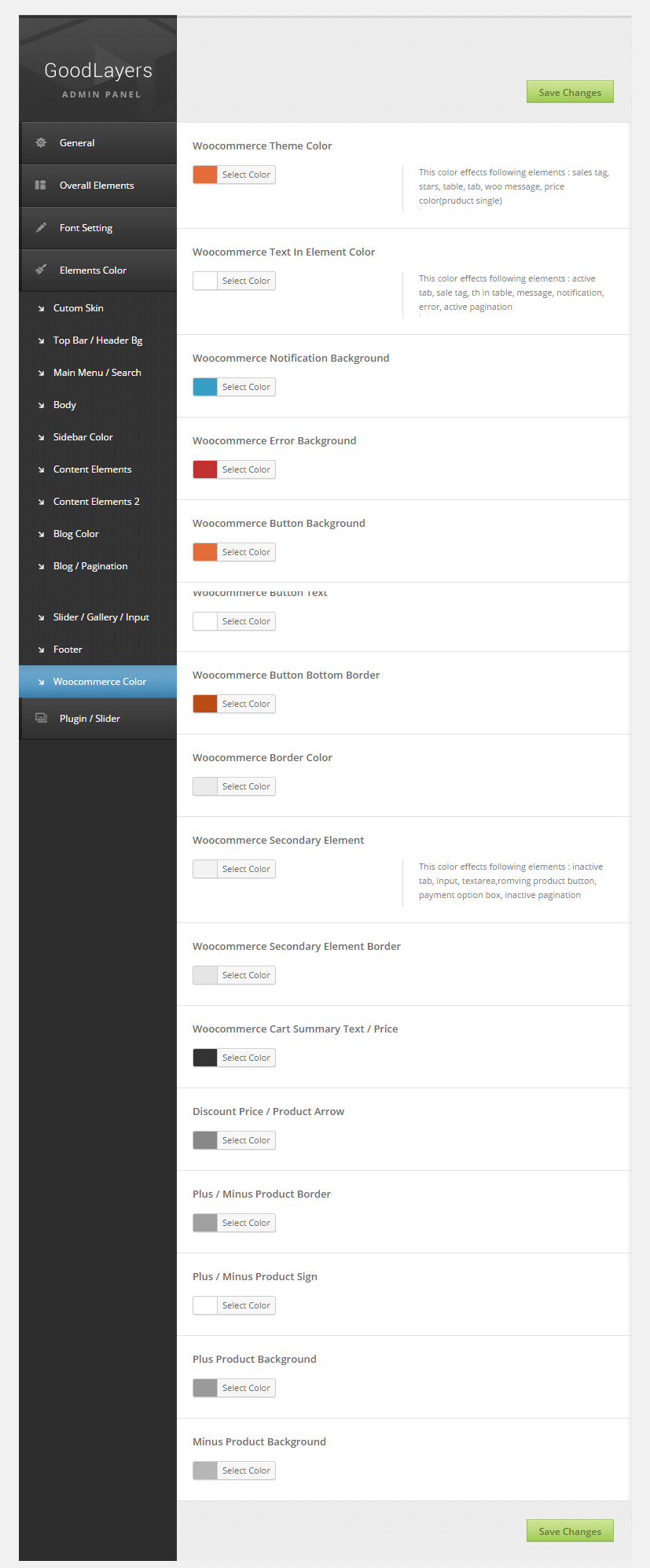
Task: Click Select Color for Woocommerce Error Background
Action: (246, 469)
